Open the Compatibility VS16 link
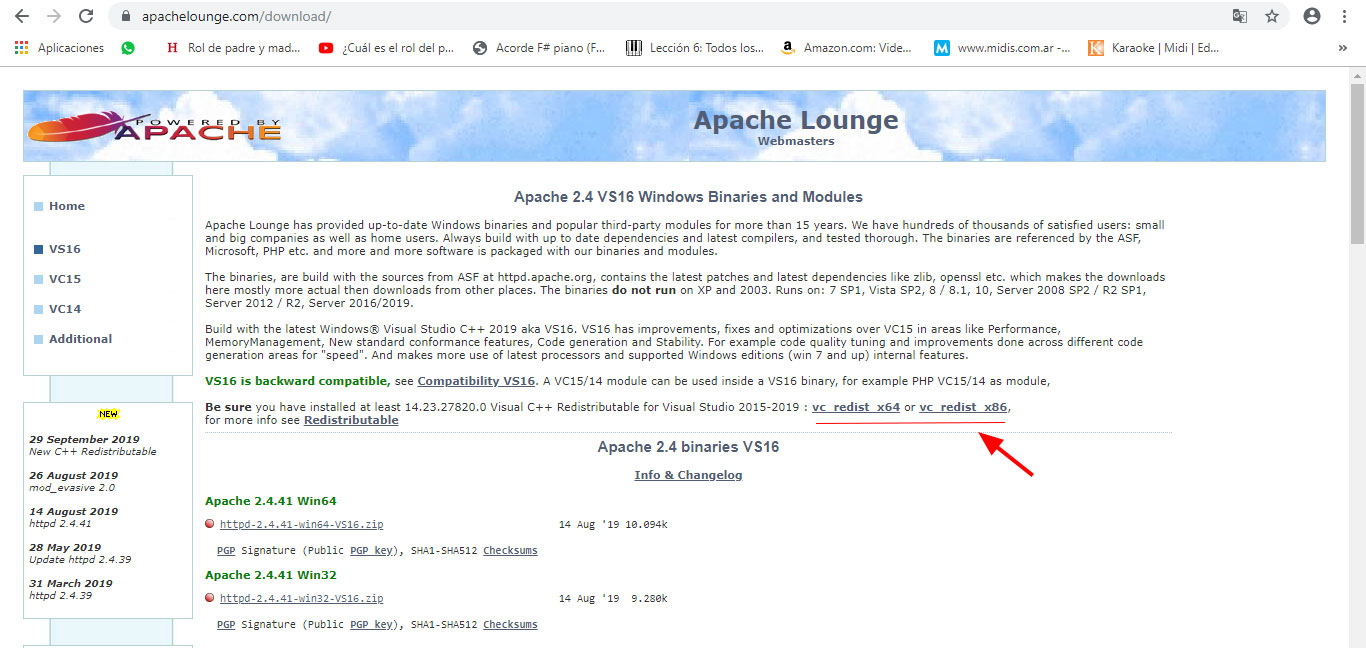 coord(476,381)
